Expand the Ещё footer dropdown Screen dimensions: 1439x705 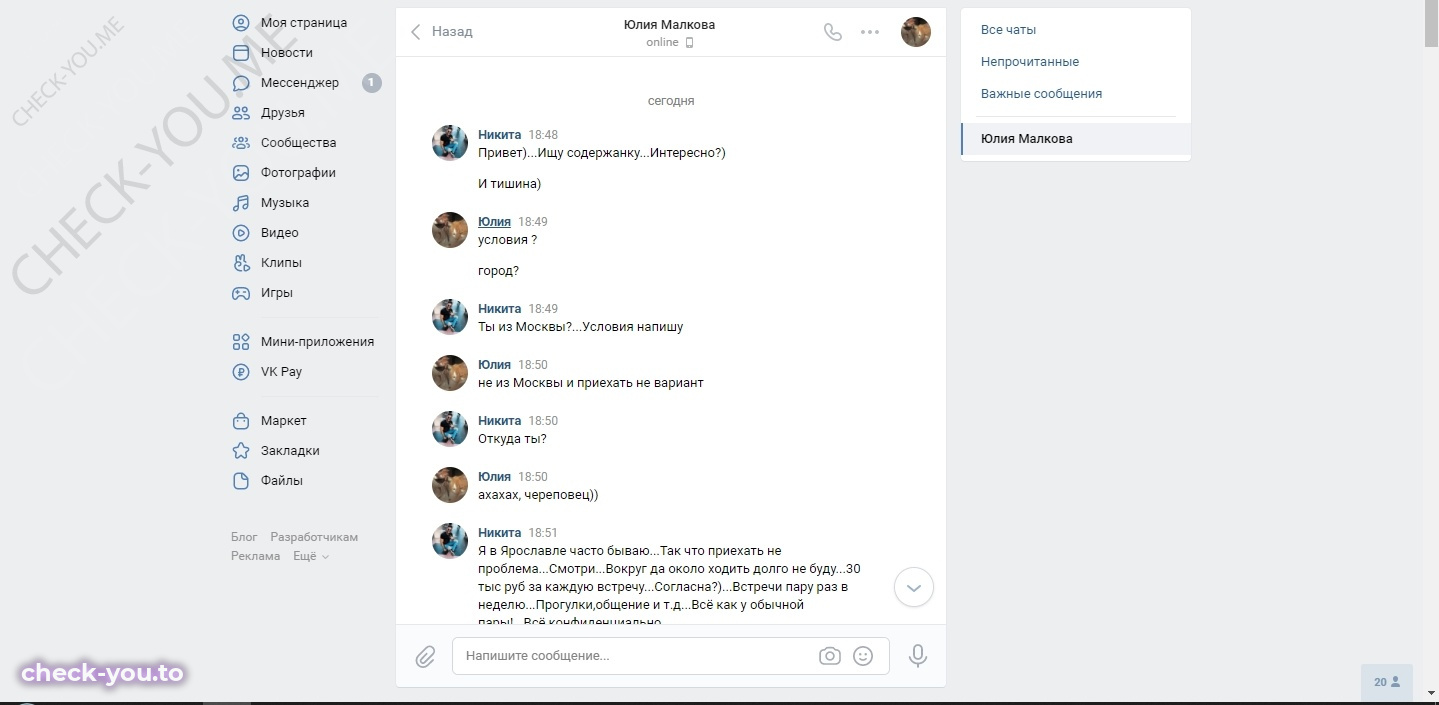311,556
